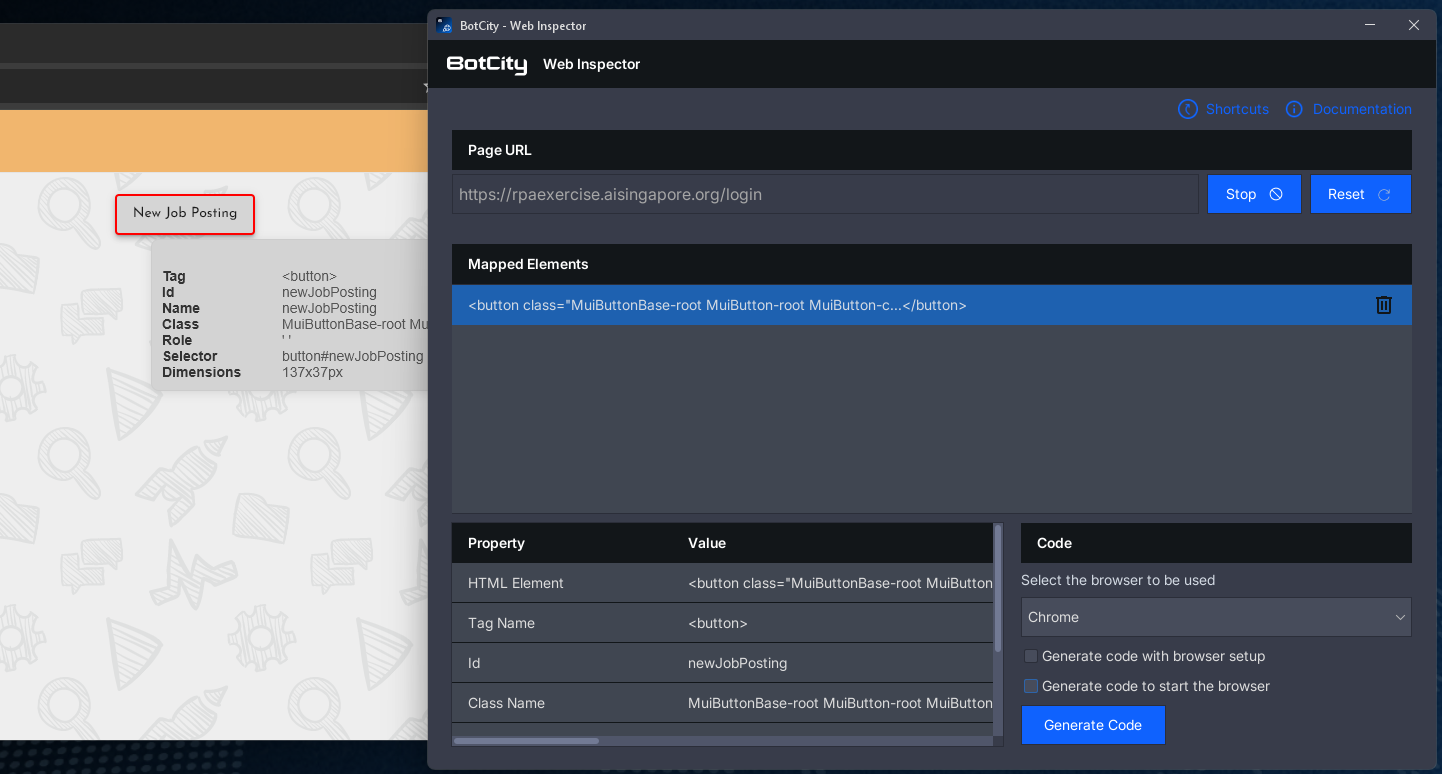Minimize the Web Inspector window

[1367, 26]
